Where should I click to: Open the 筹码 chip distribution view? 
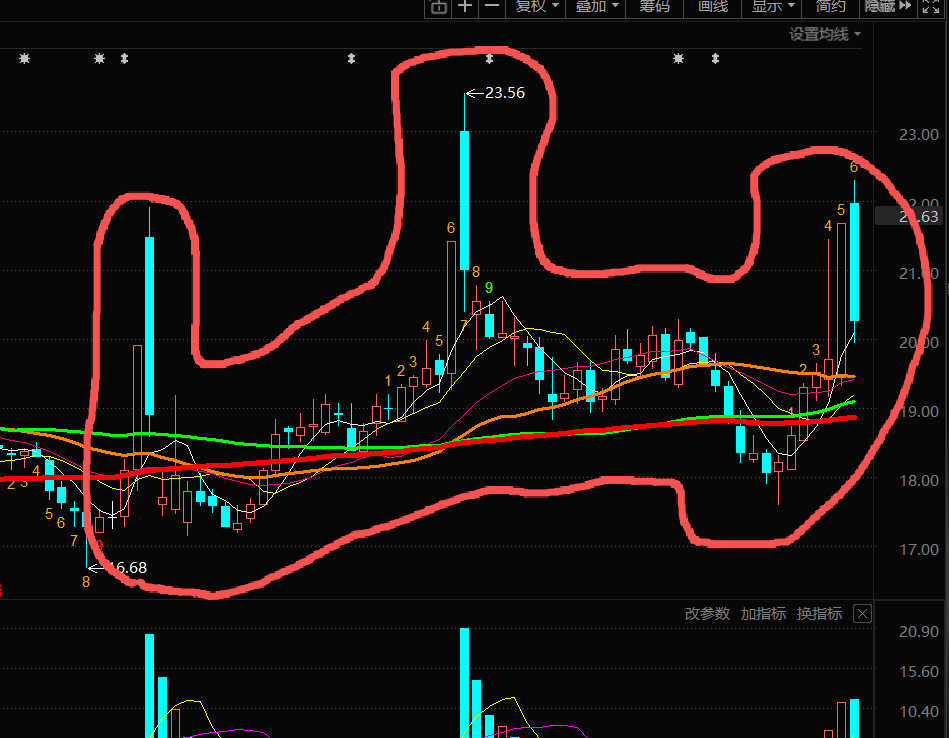tap(654, 7)
